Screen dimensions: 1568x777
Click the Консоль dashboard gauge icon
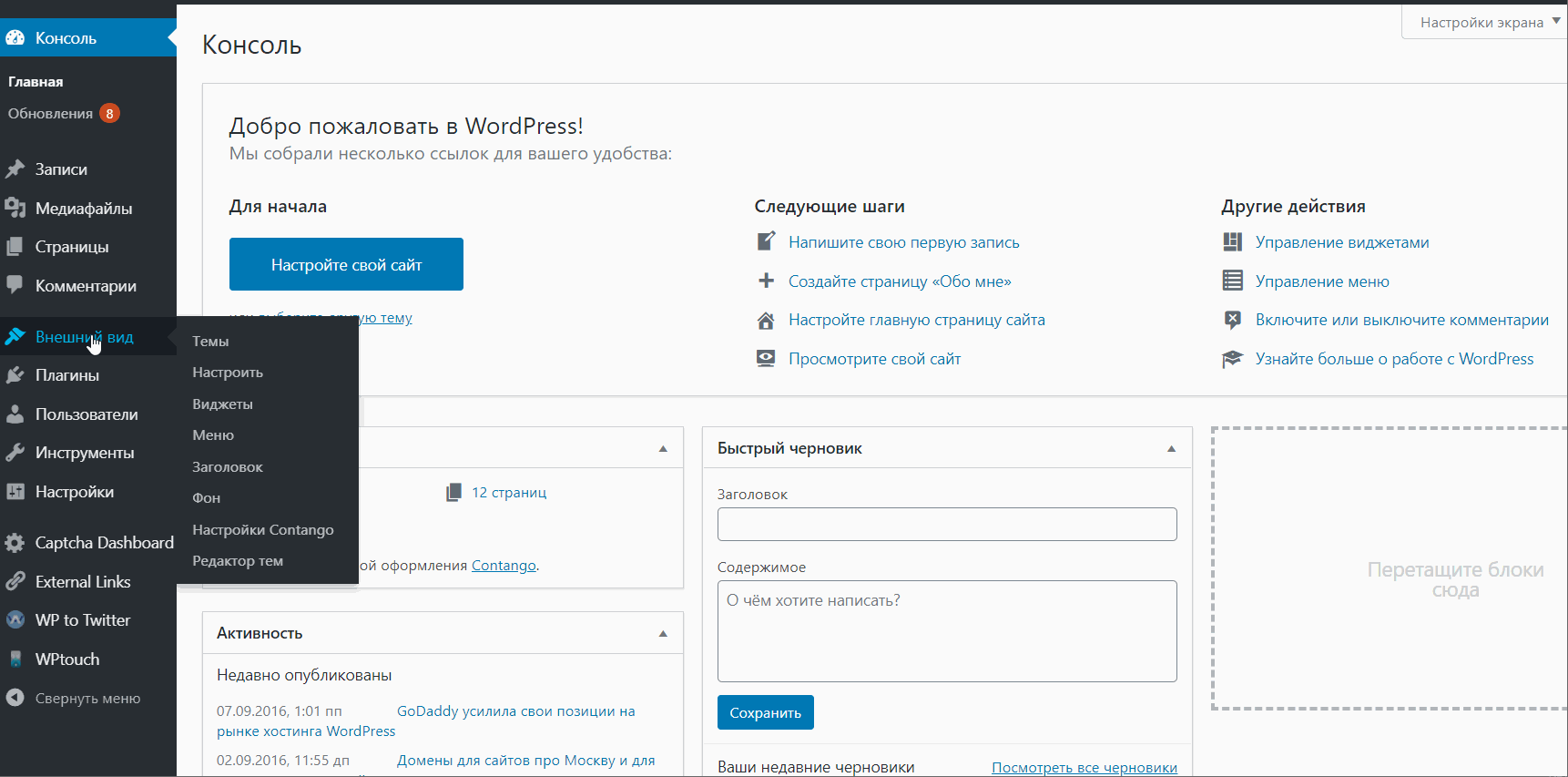pos(15,38)
